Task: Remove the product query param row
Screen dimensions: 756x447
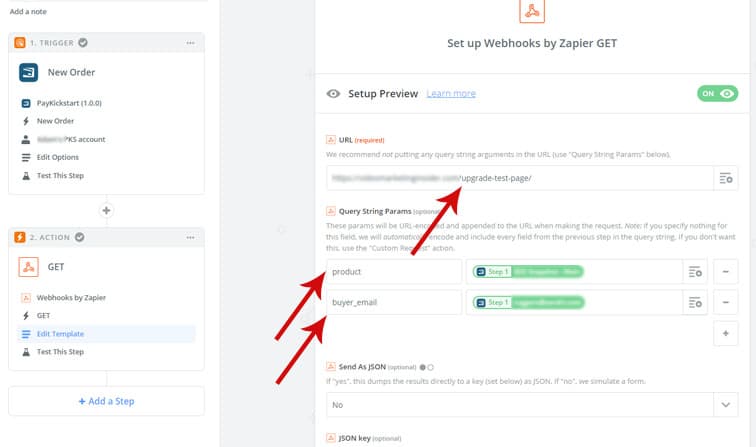Action: (x=726, y=272)
